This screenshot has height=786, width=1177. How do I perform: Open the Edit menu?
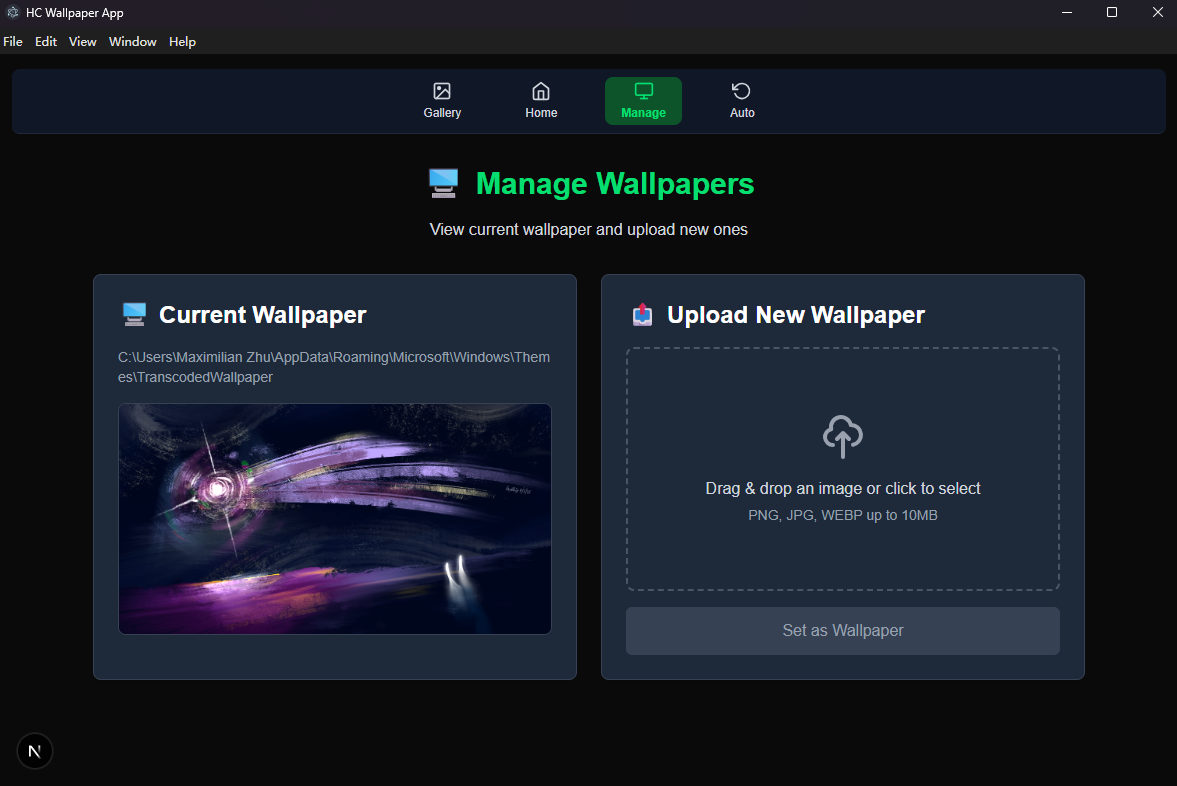tap(45, 41)
